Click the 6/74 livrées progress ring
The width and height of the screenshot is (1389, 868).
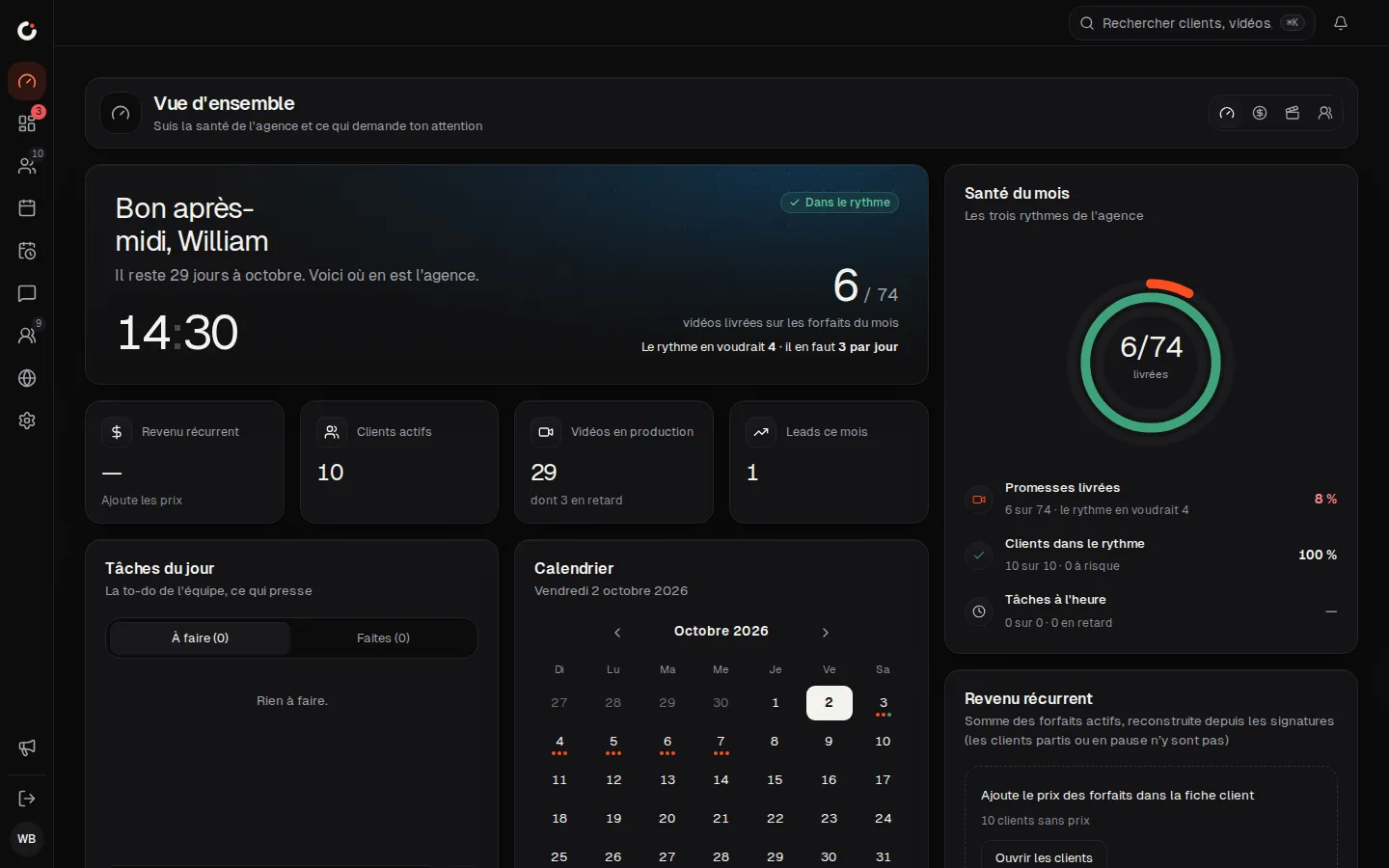coord(1151,363)
